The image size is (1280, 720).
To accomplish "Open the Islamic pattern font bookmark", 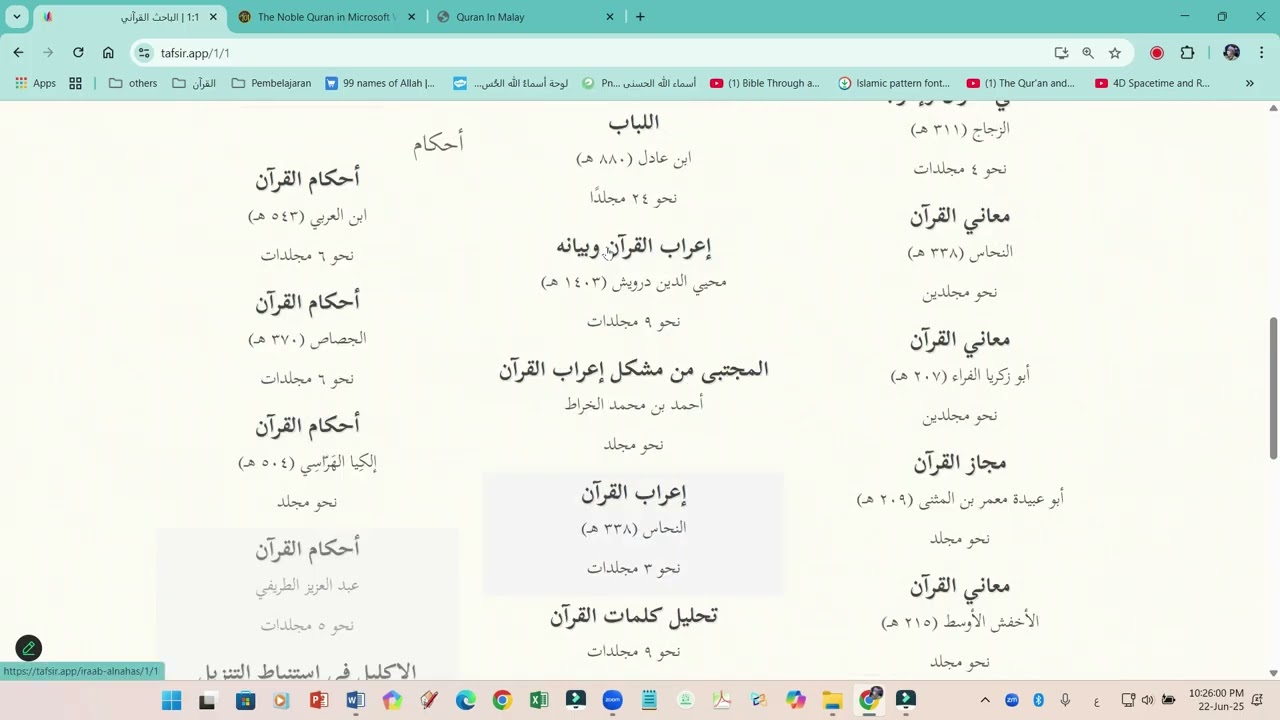I will coord(894,83).
